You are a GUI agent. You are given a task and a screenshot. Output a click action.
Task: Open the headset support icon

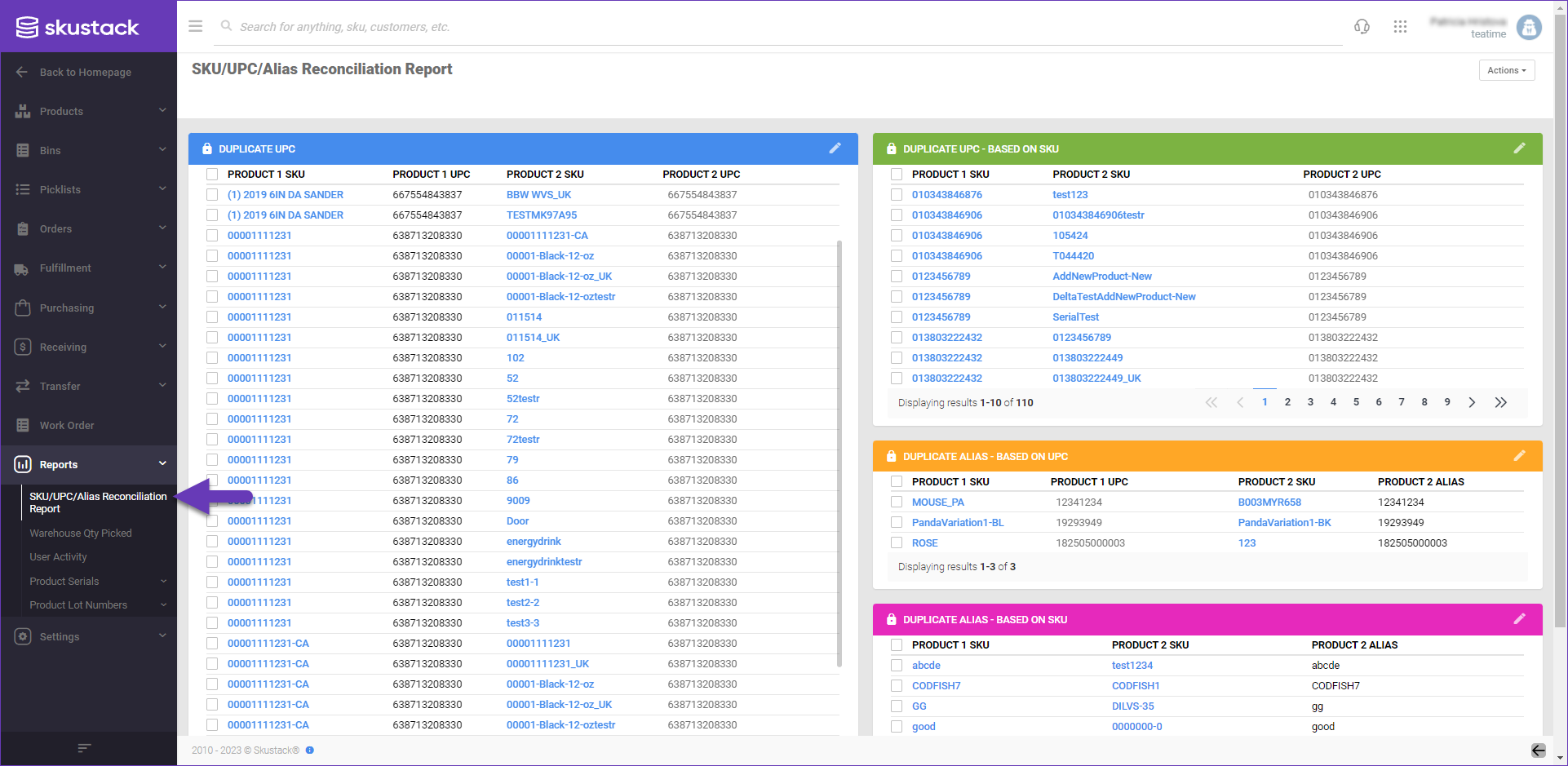(x=1362, y=27)
